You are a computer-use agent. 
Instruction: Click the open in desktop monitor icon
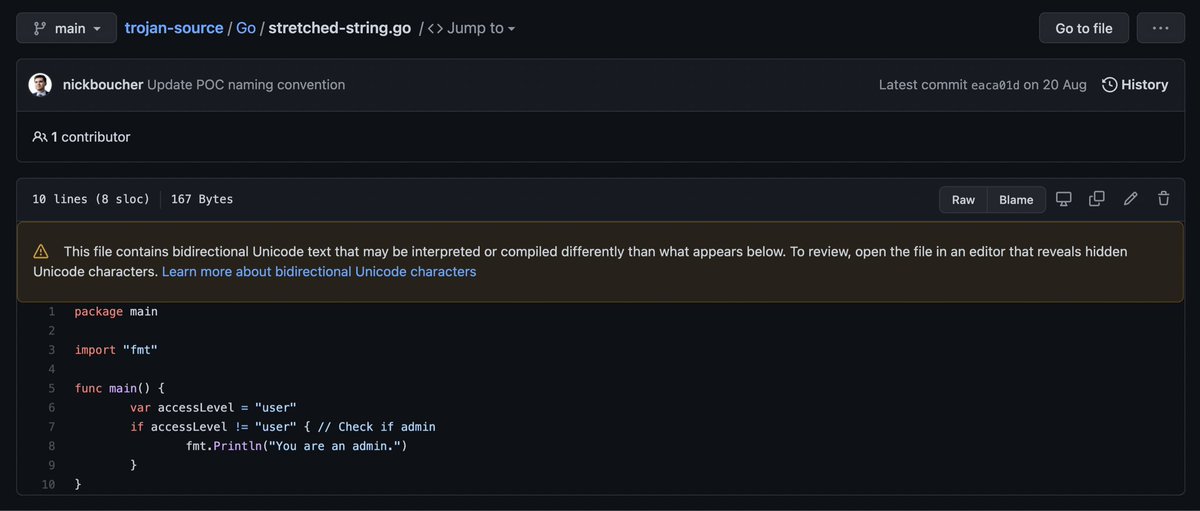tap(1064, 199)
